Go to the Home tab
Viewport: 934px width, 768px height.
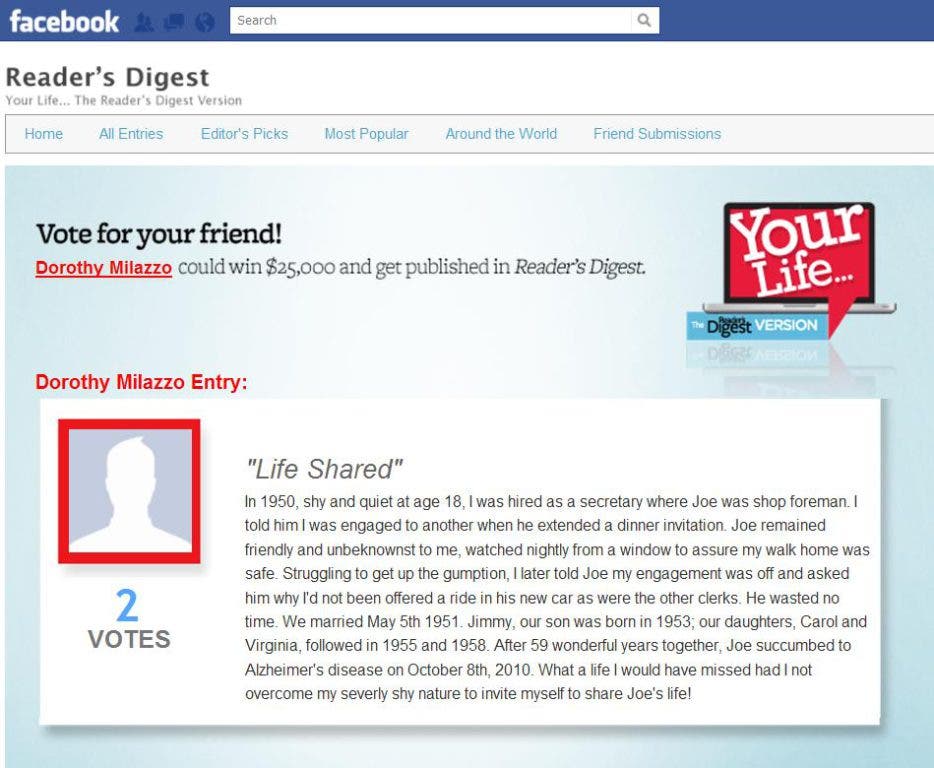tap(43, 134)
